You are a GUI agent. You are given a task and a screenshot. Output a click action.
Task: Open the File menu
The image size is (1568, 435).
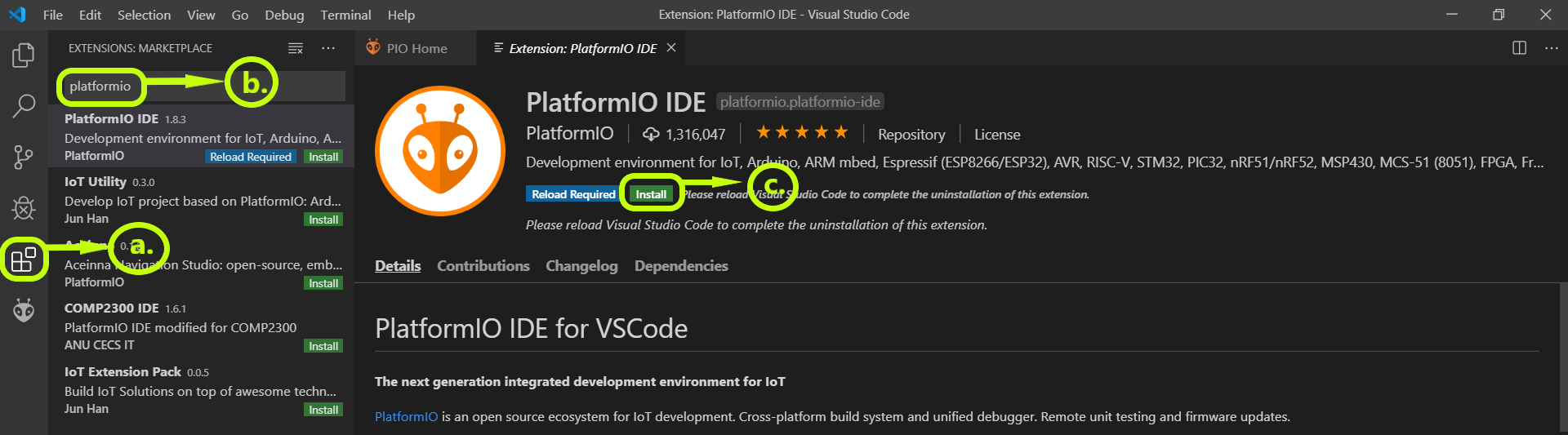click(x=52, y=15)
